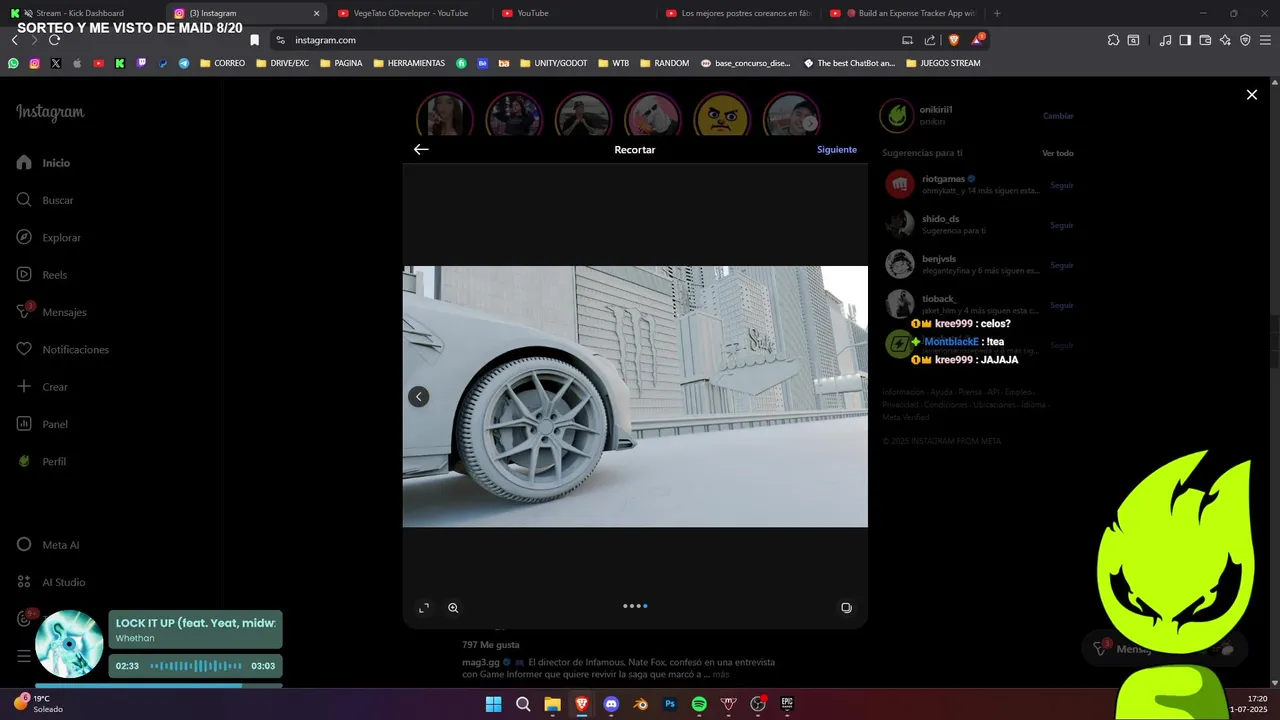This screenshot has height=720, width=1280.
Task: Open Windows Start menu
Action: click(493, 704)
